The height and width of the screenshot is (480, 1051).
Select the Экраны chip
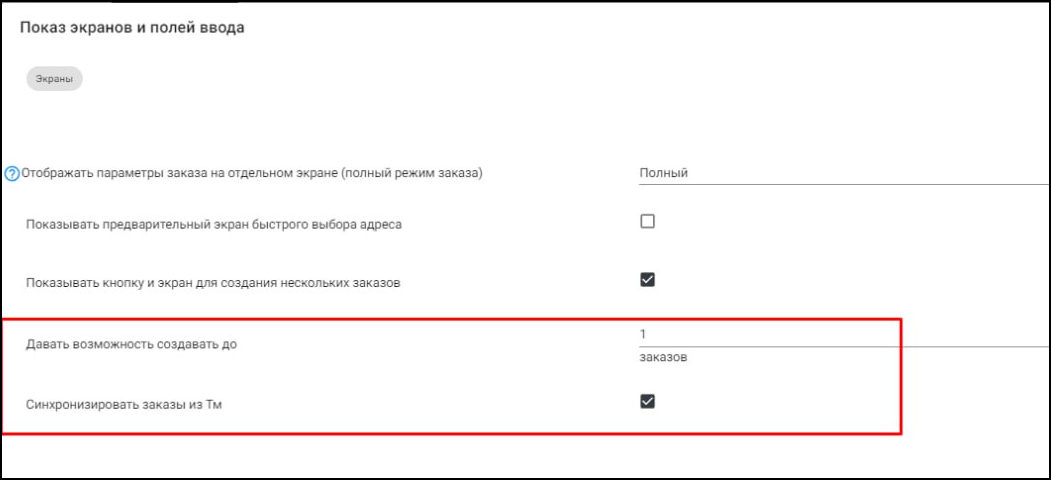coord(54,80)
